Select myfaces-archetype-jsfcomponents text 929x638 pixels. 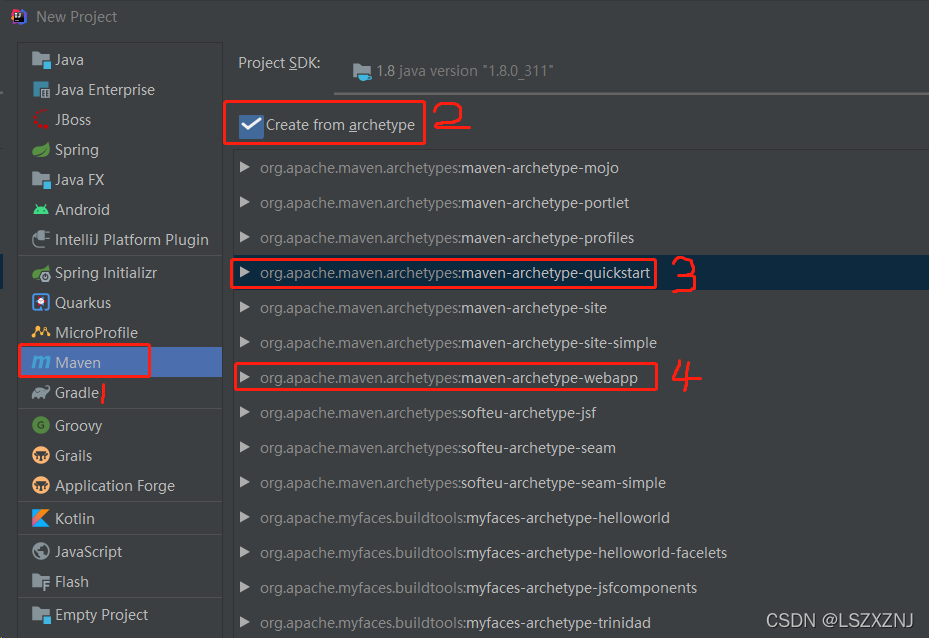(478, 588)
